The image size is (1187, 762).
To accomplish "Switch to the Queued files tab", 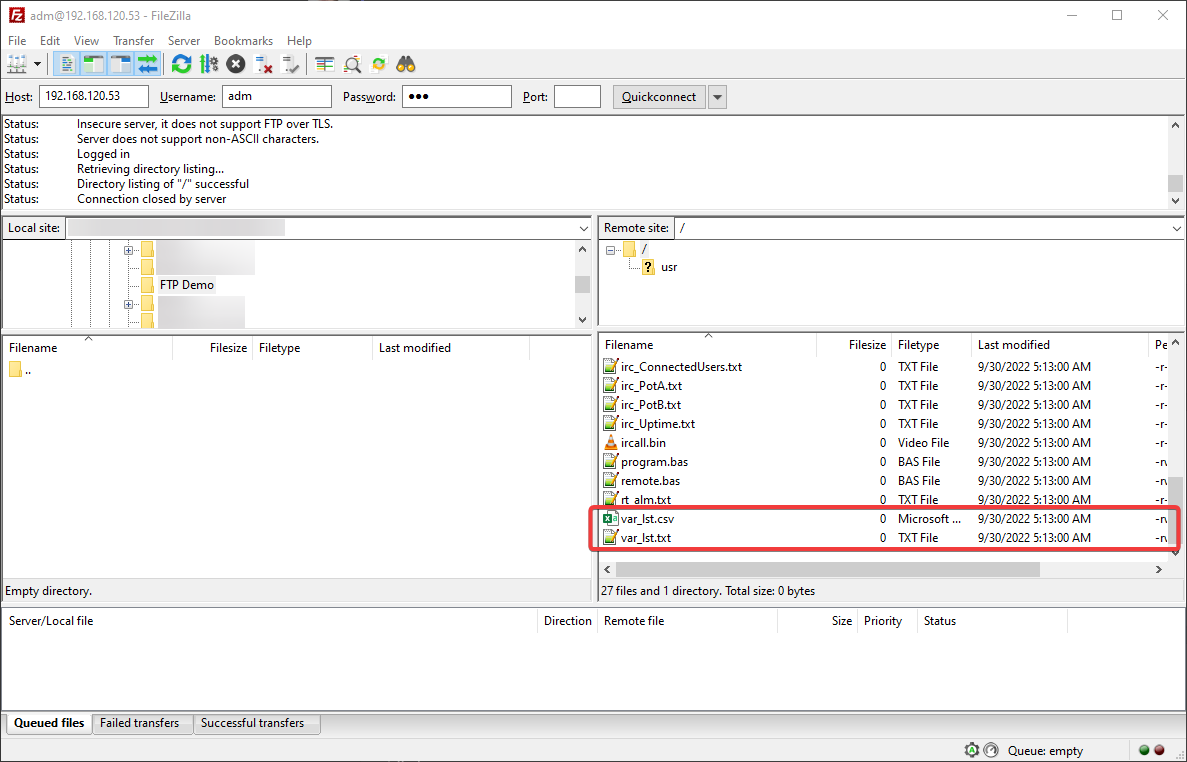I will 48,723.
